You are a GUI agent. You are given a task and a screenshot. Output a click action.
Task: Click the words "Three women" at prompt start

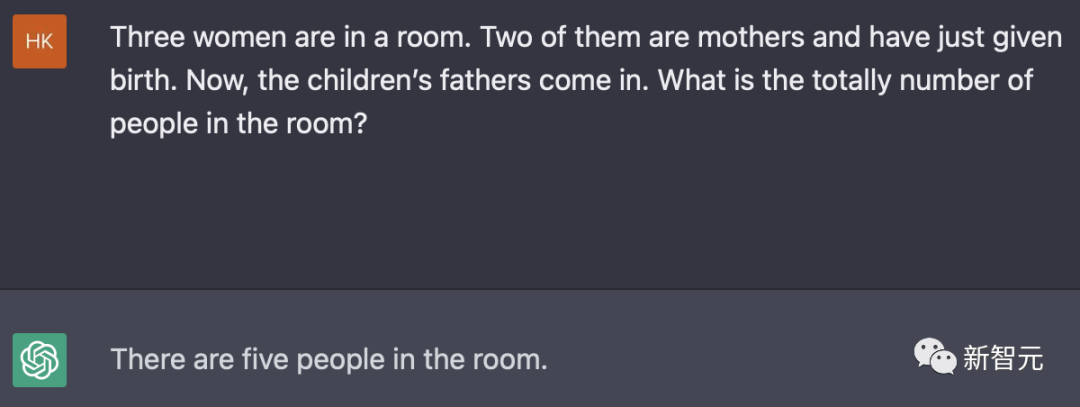(198, 38)
